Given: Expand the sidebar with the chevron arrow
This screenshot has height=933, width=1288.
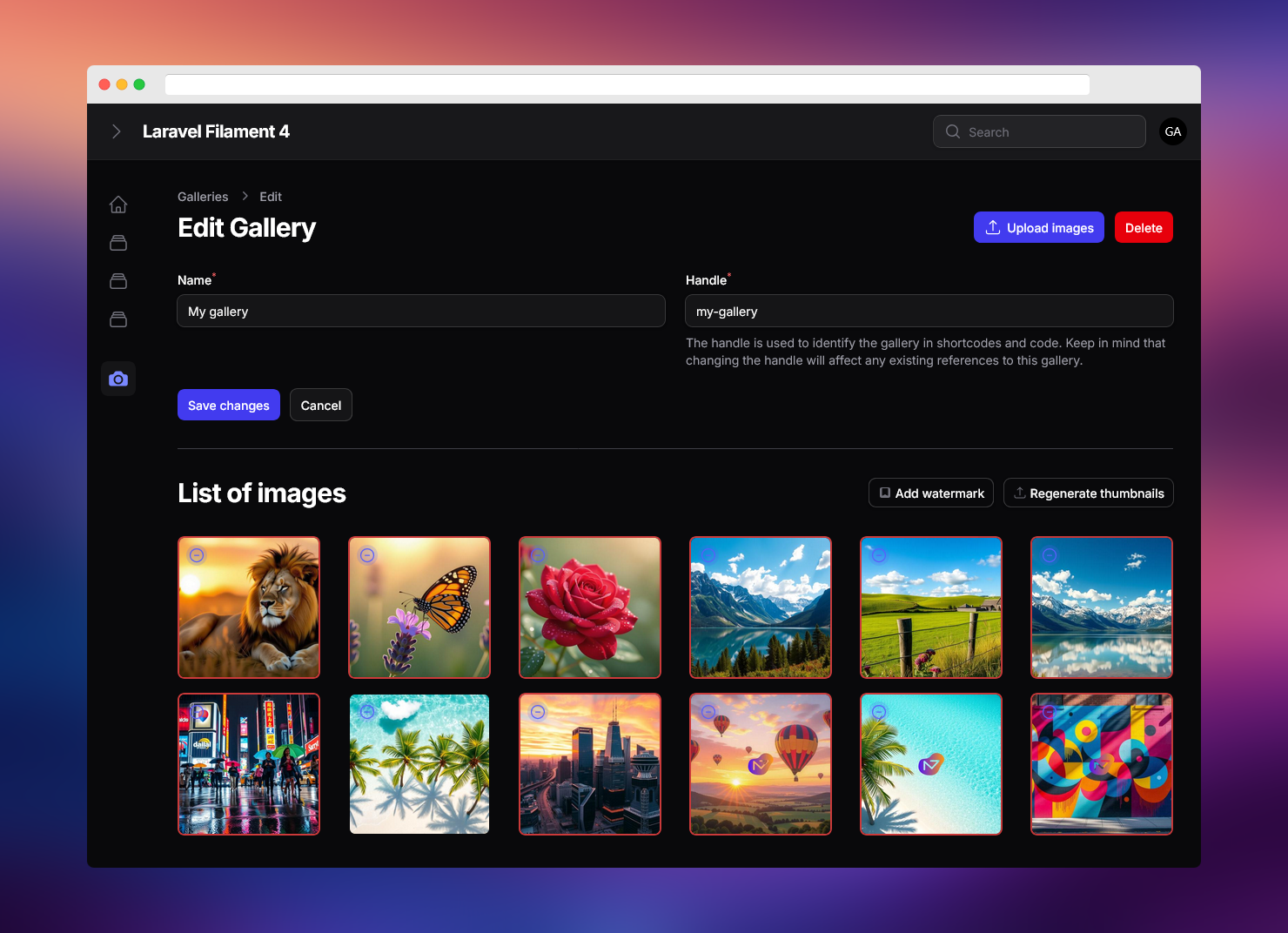Looking at the screenshot, I should [x=116, y=131].
